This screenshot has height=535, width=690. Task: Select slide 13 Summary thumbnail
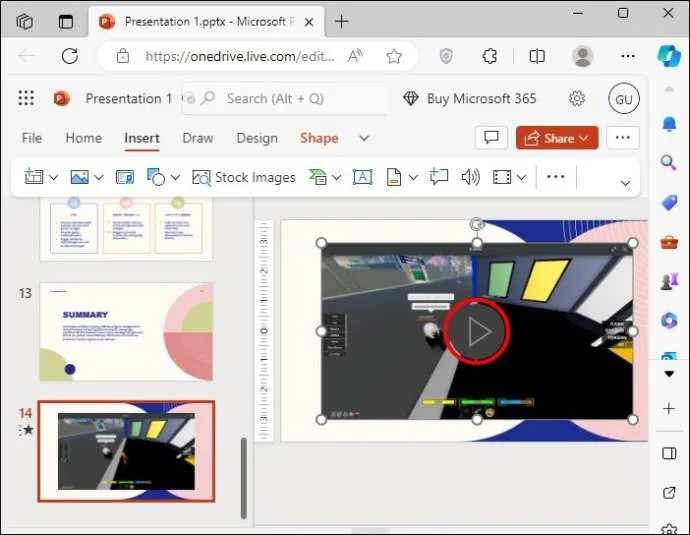126,332
